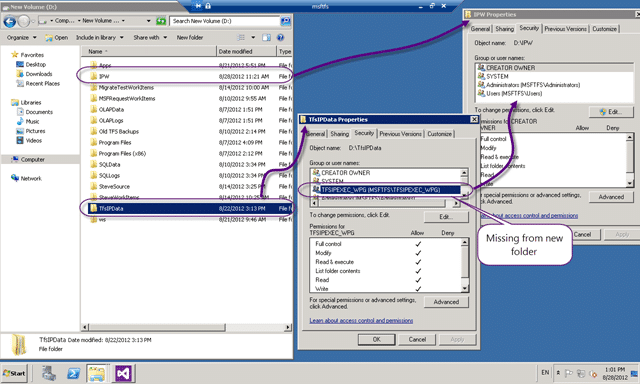Screen dimensions: 640x384
Task: Expand the Share with dropdown
Action: click(150, 38)
